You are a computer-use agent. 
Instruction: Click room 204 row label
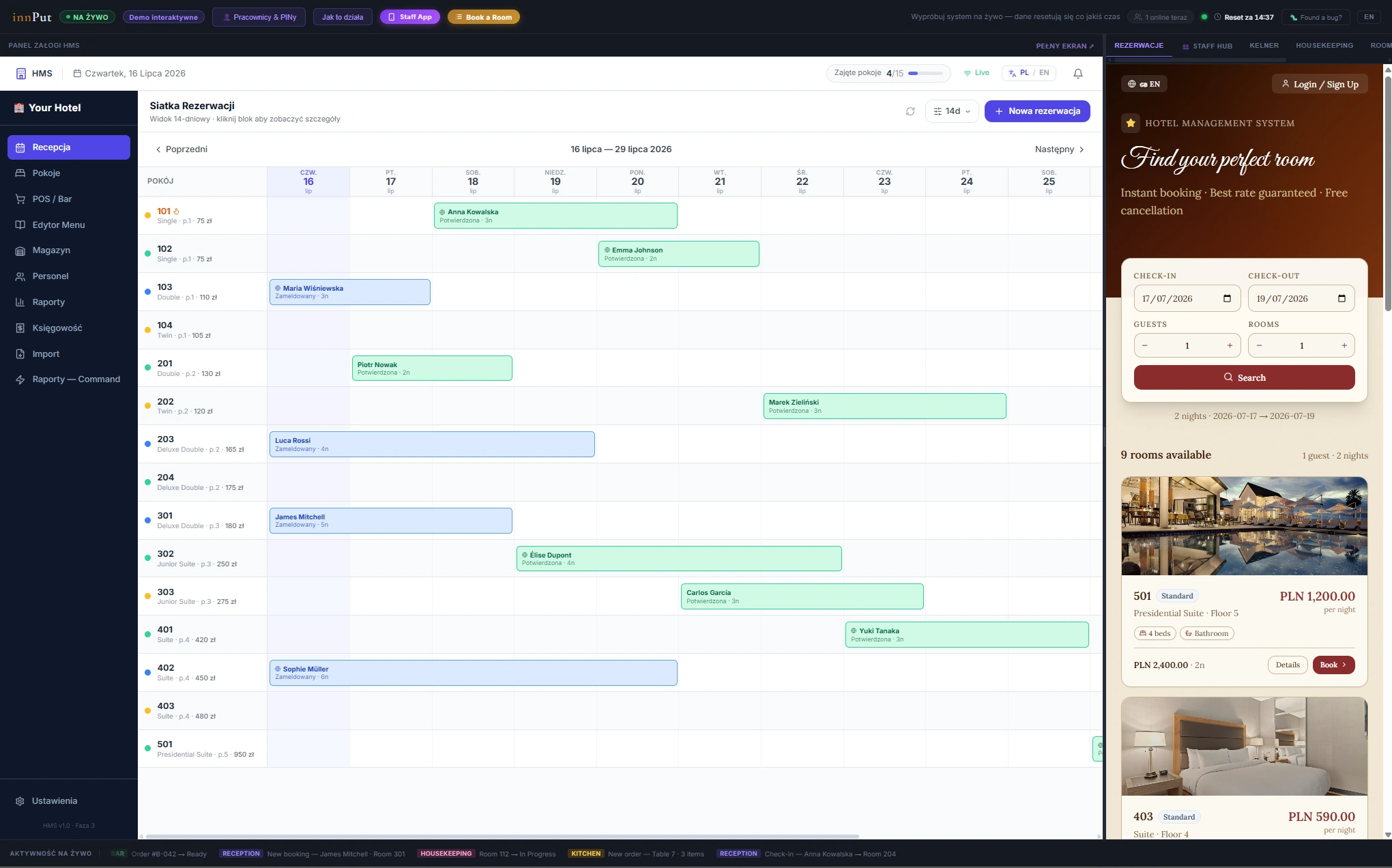202,482
